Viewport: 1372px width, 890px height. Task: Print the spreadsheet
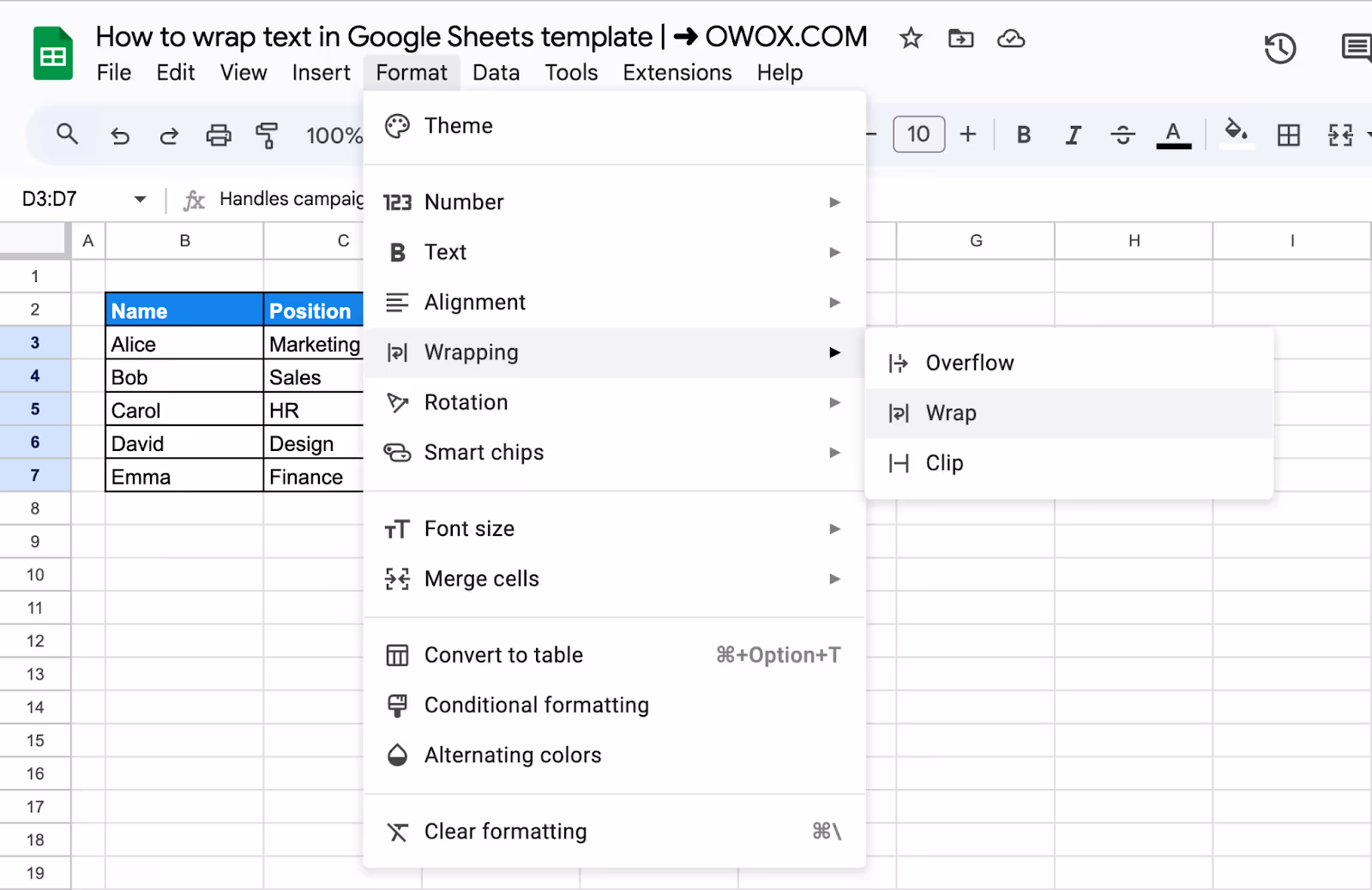[x=219, y=135]
